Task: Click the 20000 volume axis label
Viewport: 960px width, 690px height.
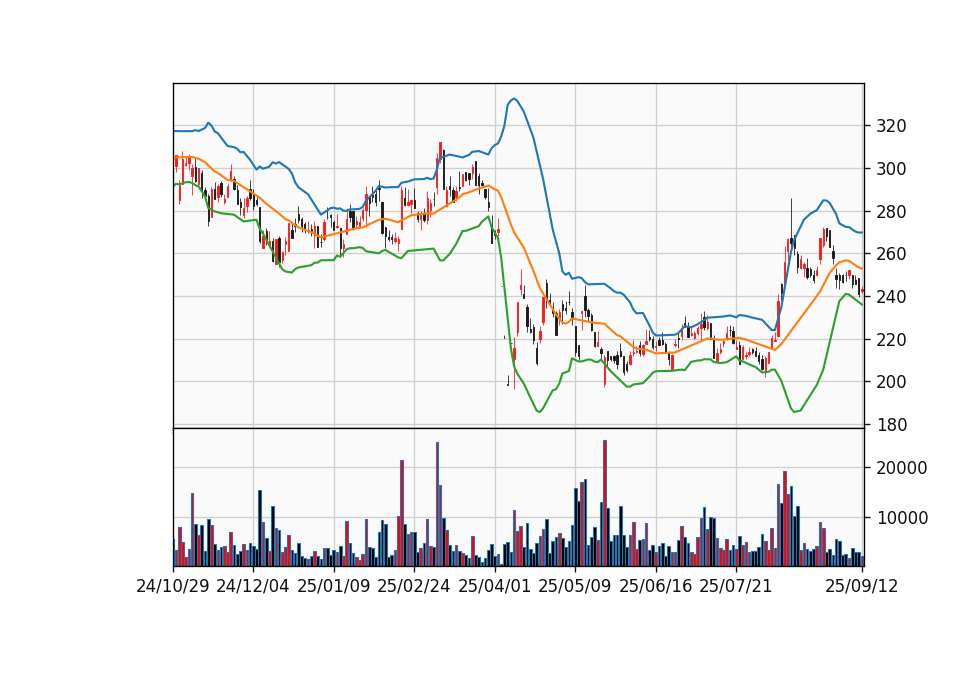Action: point(902,468)
